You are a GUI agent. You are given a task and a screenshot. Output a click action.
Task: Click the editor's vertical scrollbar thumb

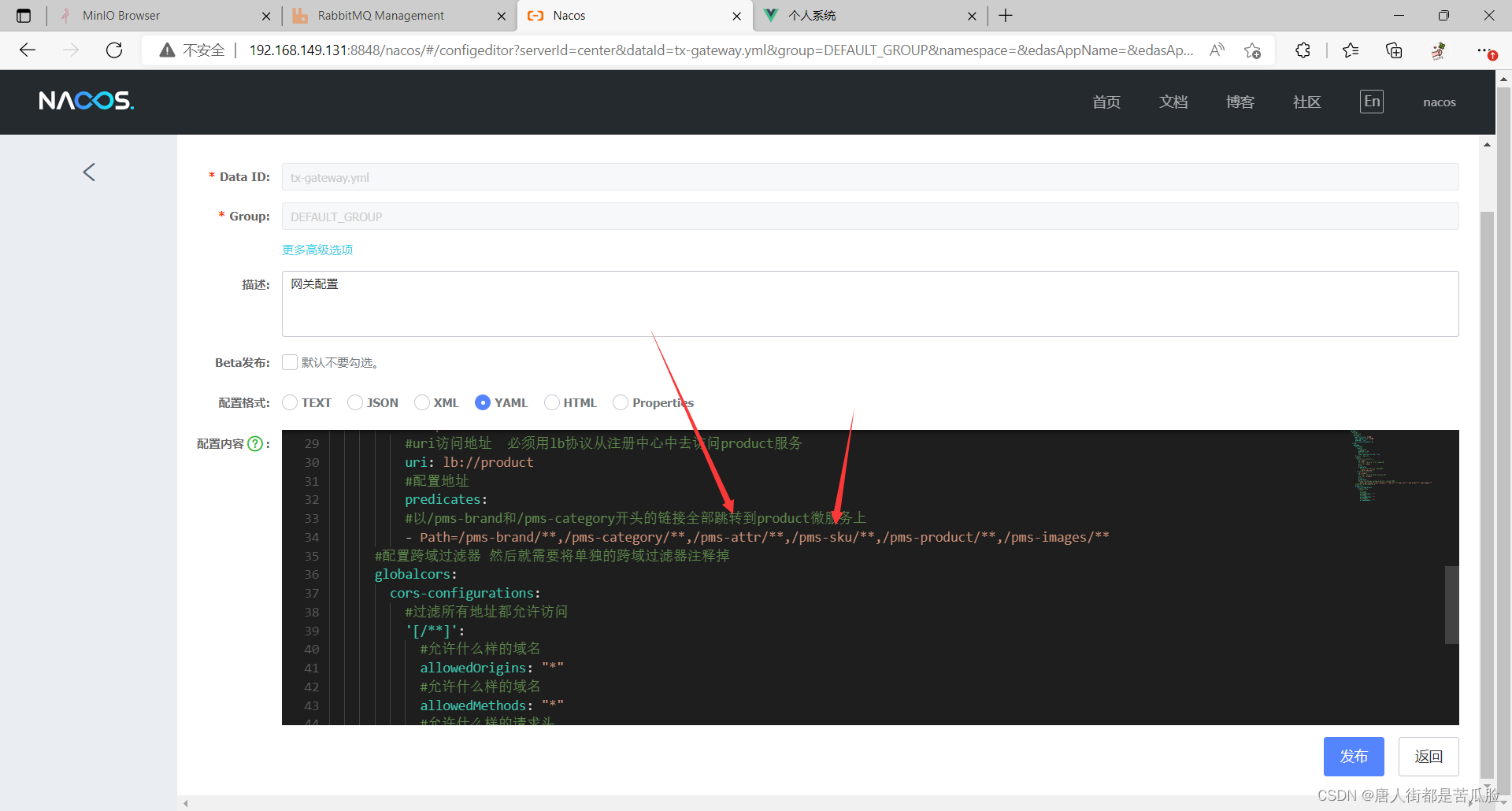click(x=1451, y=605)
